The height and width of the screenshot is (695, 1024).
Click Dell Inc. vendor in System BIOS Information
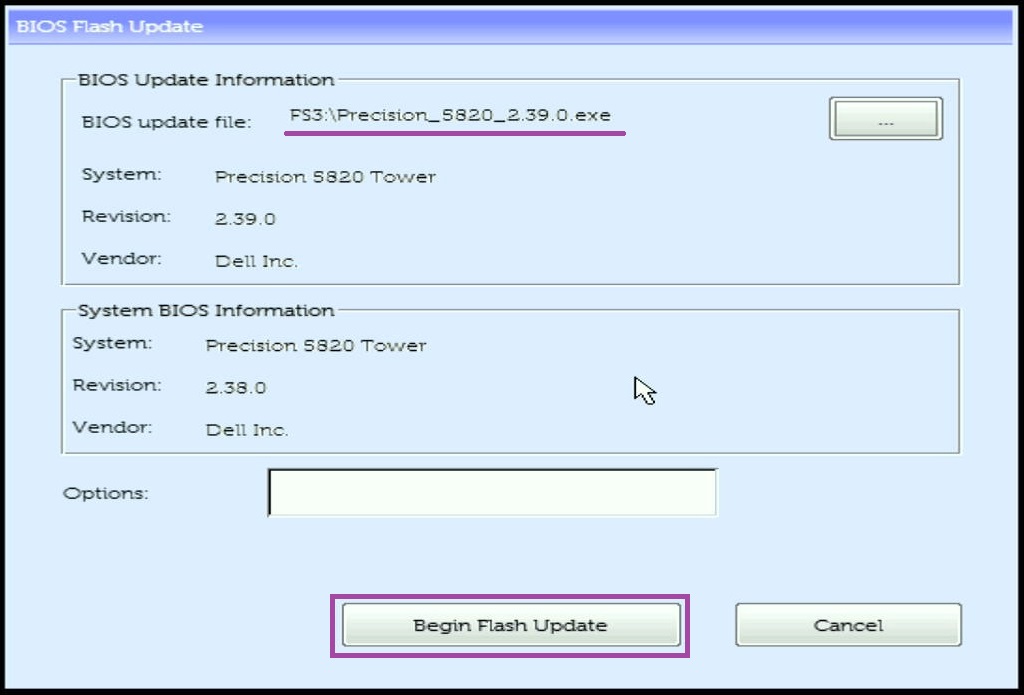(247, 430)
